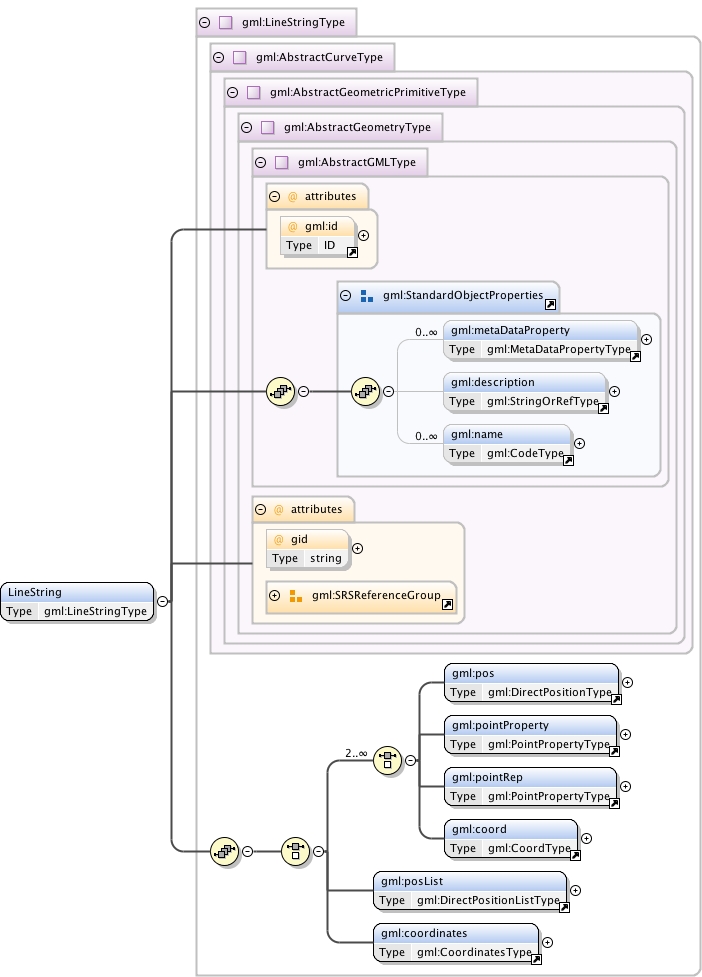The height and width of the screenshot is (977, 702).
Task: Collapse the gml:AbstractGeometryType container
Action: click(247, 127)
